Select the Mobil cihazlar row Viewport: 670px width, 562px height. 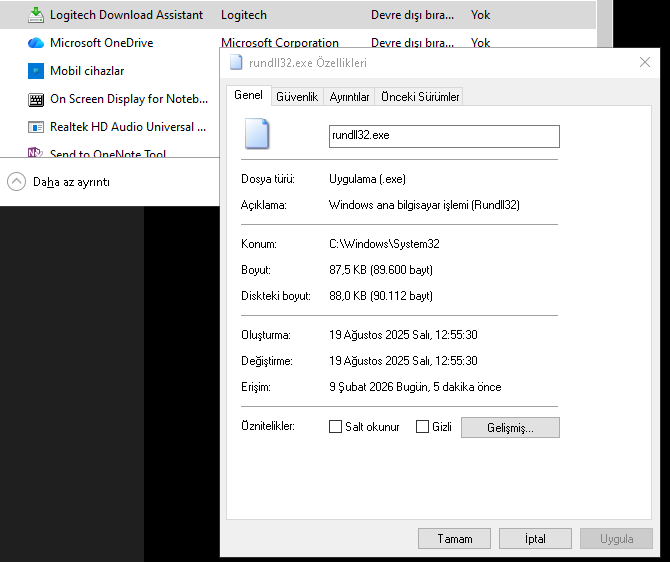(x=87, y=71)
